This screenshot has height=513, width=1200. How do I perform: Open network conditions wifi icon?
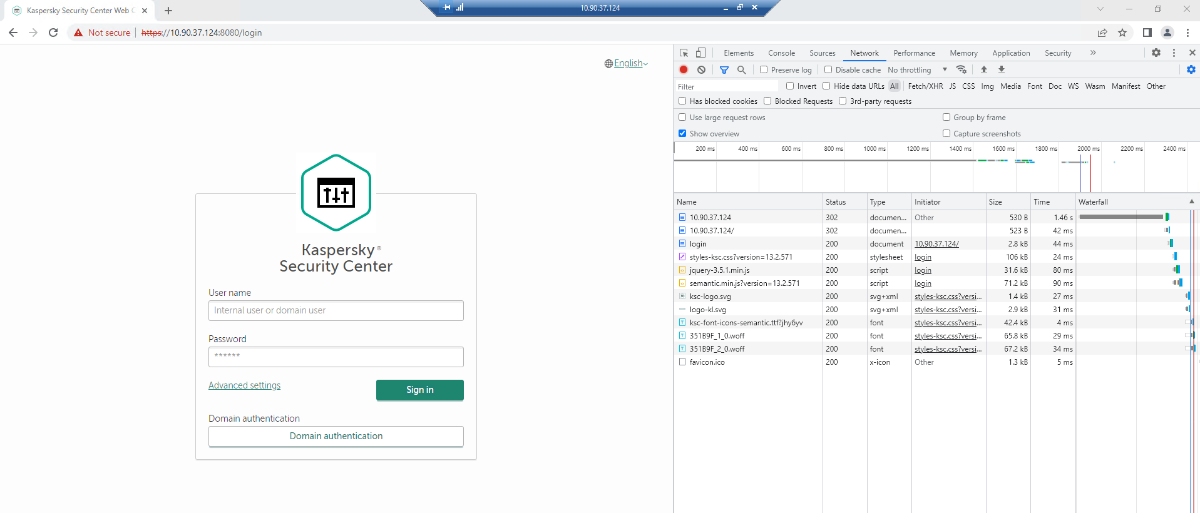tap(962, 70)
